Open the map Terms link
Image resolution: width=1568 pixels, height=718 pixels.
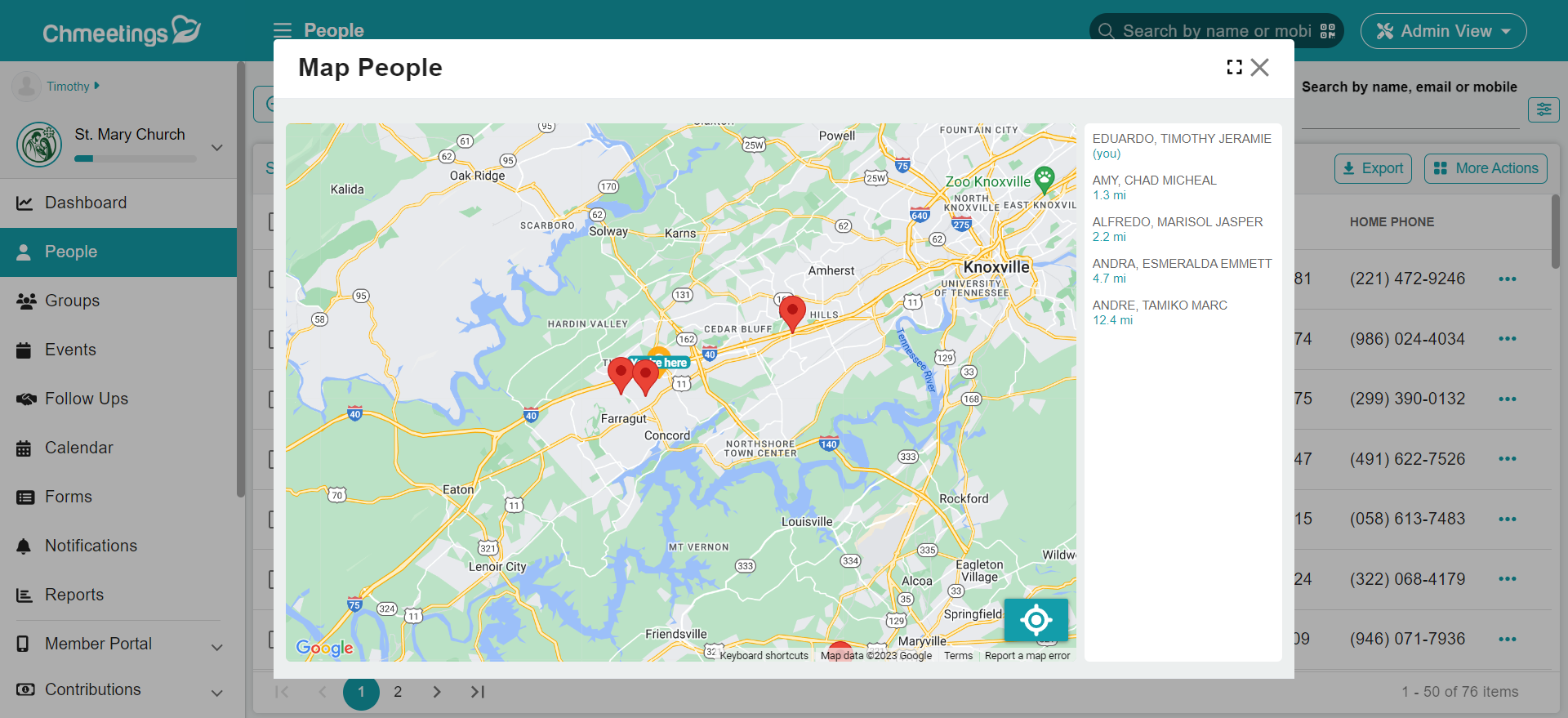coord(958,656)
